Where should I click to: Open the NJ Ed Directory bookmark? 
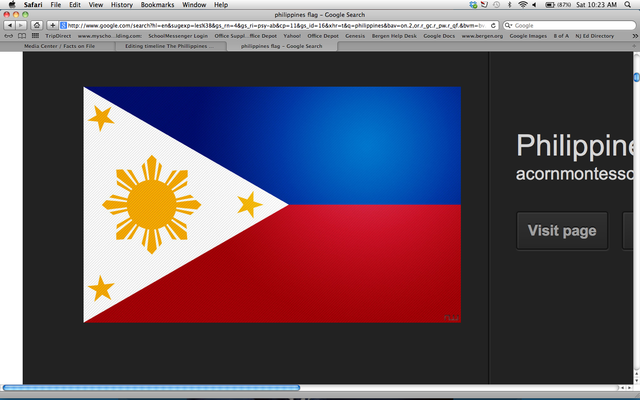tap(595, 36)
